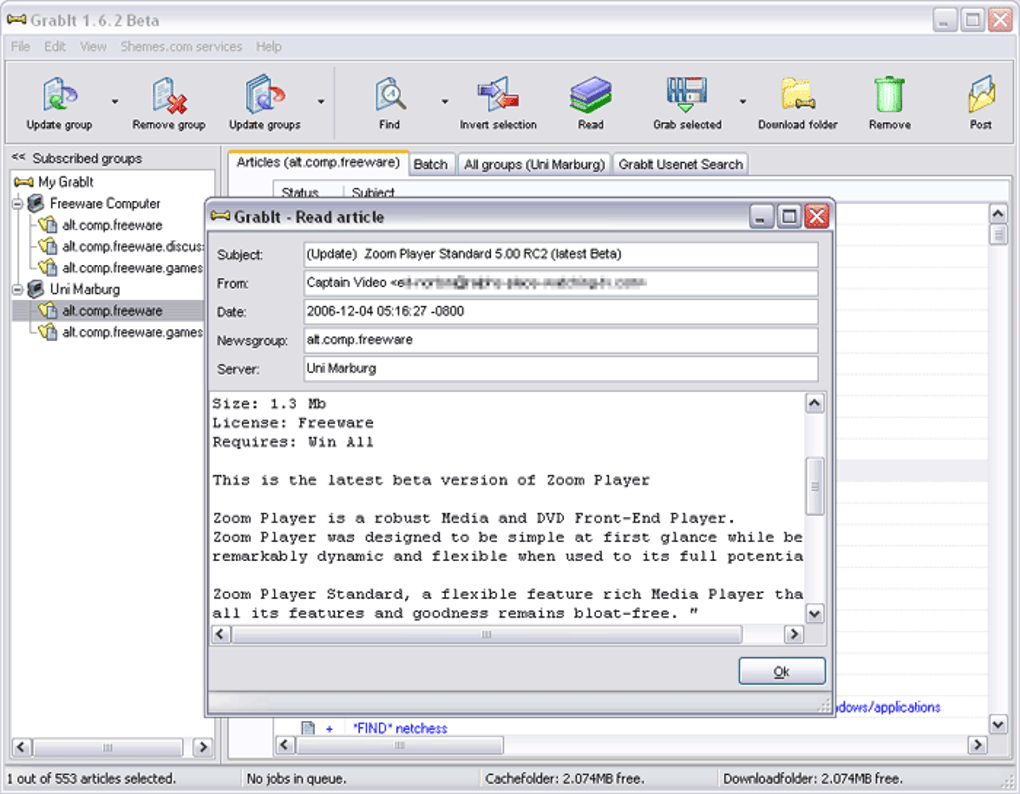Click the Update group toolbar icon
The height and width of the screenshot is (794, 1020).
pos(60,94)
